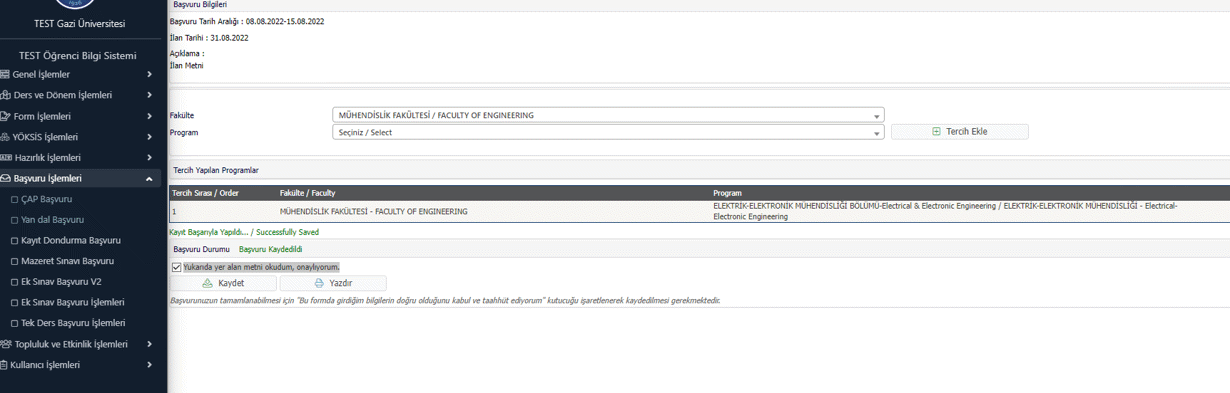Image resolution: width=1230 pixels, height=393 pixels.
Task: Expand Ders ve Dönem İşlemleri chevron
Action: [149, 95]
